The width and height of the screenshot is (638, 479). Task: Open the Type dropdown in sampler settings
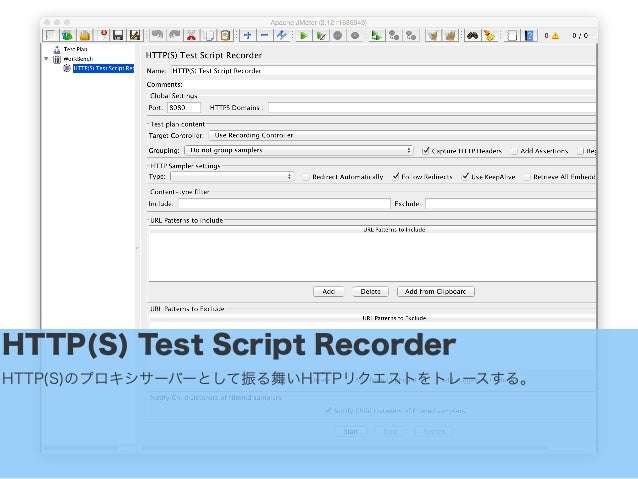click(232, 177)
